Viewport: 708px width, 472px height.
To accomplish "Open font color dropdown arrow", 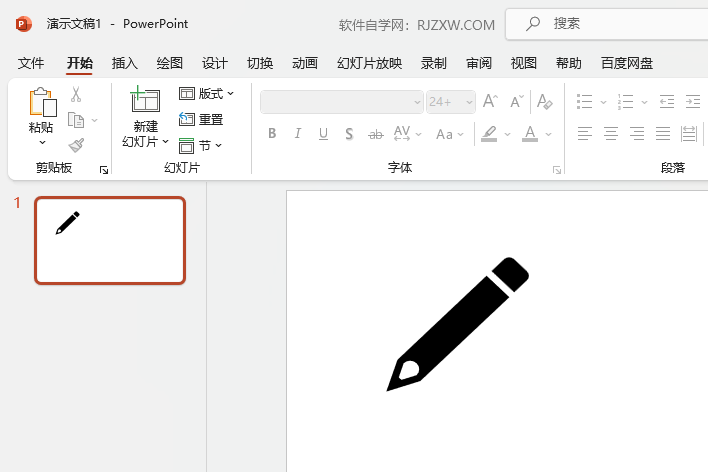I will pyautogui.click(x=549, y=134).
